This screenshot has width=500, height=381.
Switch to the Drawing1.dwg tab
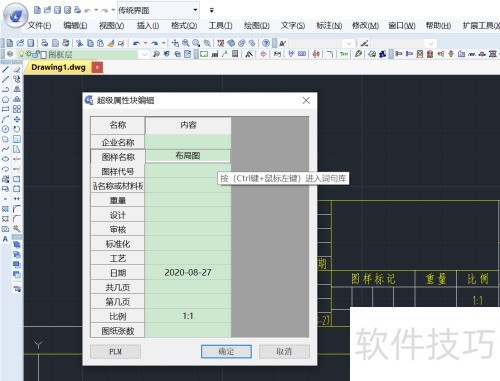click(x=58, y=67)
